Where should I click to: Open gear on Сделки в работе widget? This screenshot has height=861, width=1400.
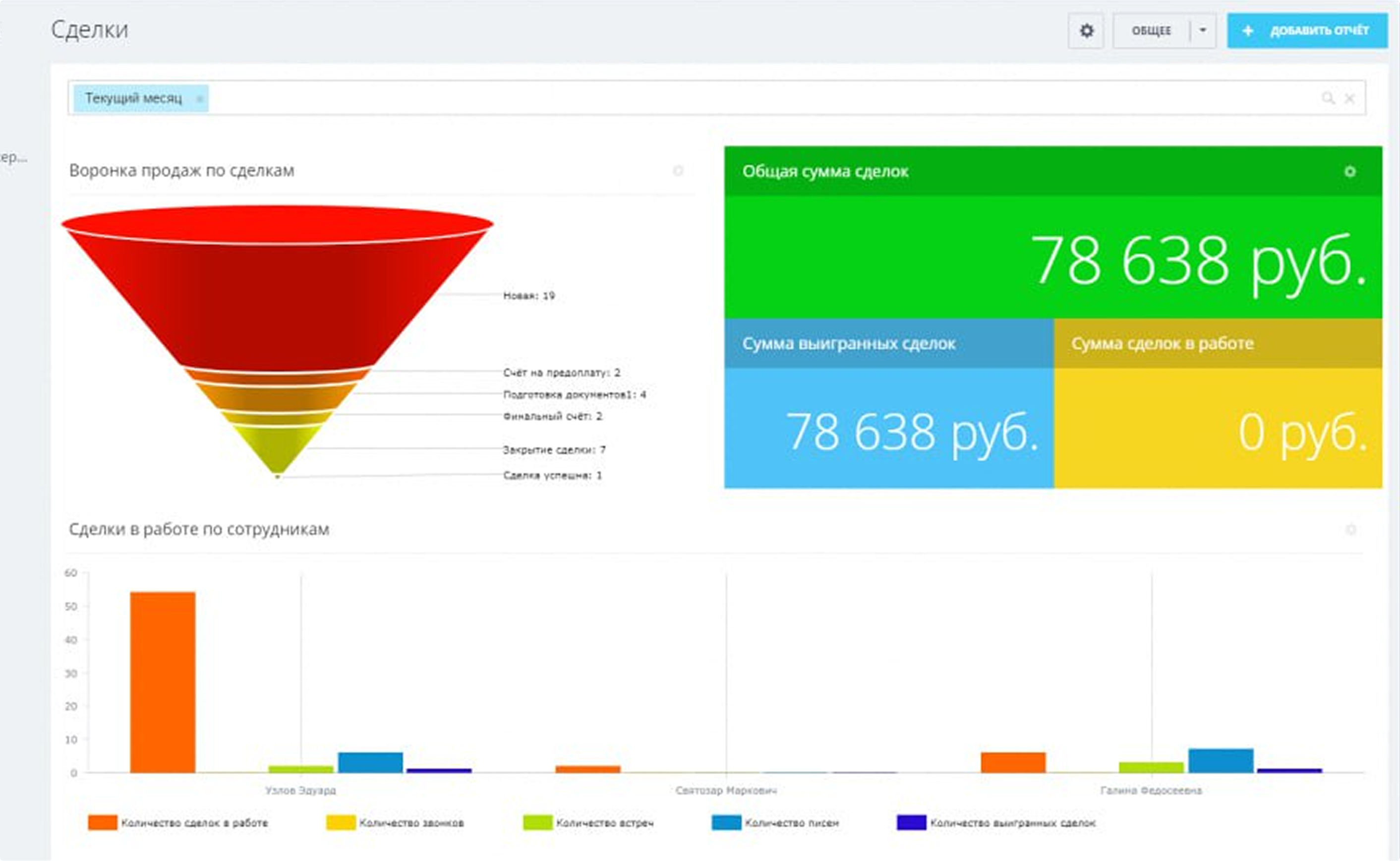point(1350,530)
